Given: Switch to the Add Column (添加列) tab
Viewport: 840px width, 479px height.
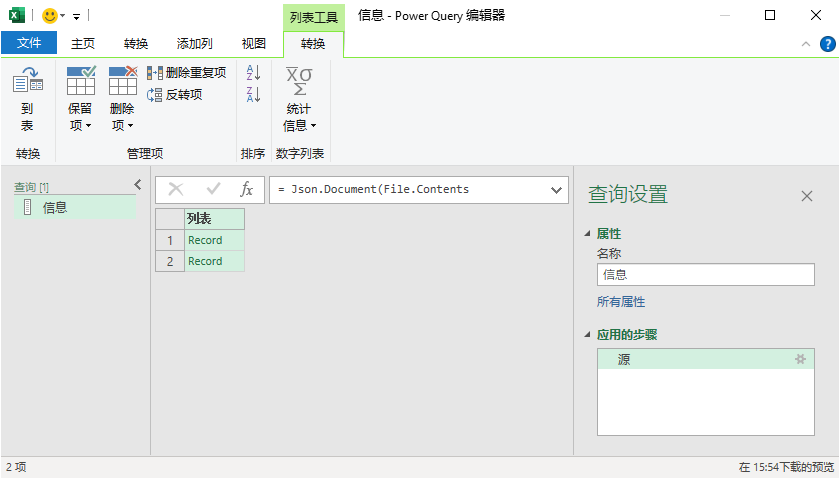Looking at the screenshot, I should 195,43.
